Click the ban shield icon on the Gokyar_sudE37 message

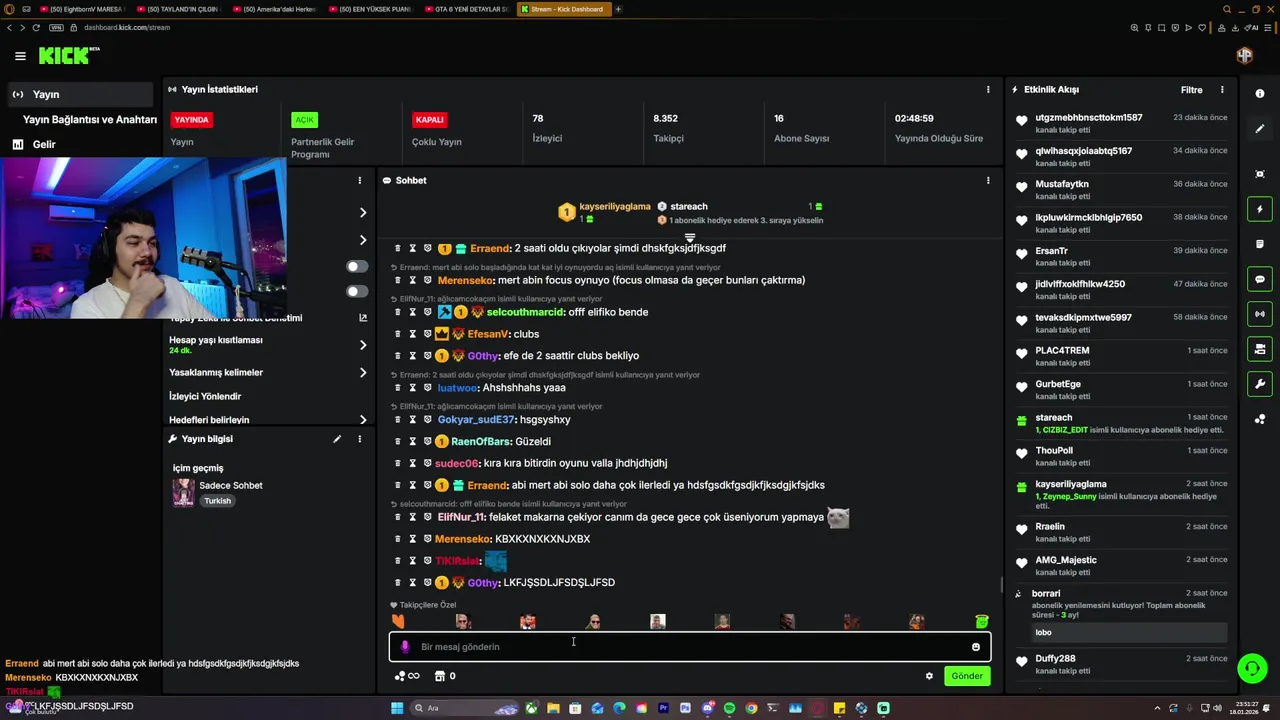pyautogui.click(x=427, y=420)
